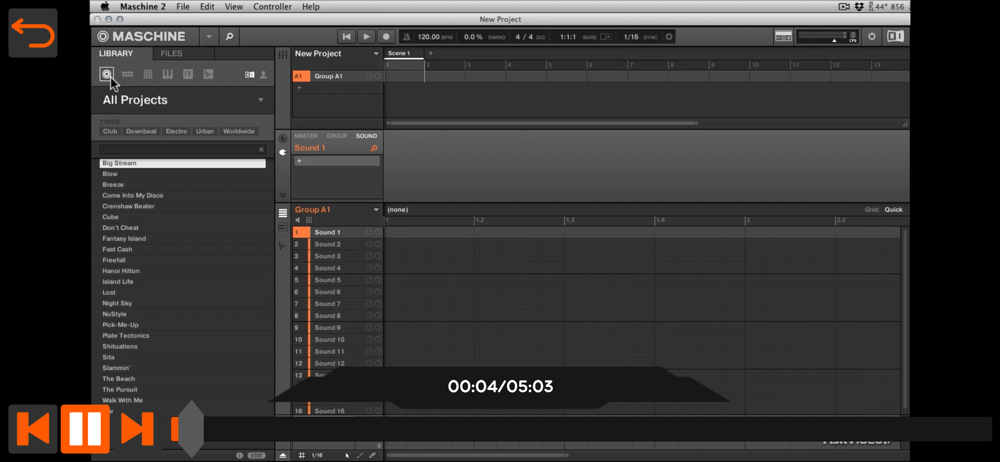Filter by the Club type tag
The height and width of the screenshot is (462, 1000).
click(110, 131)
